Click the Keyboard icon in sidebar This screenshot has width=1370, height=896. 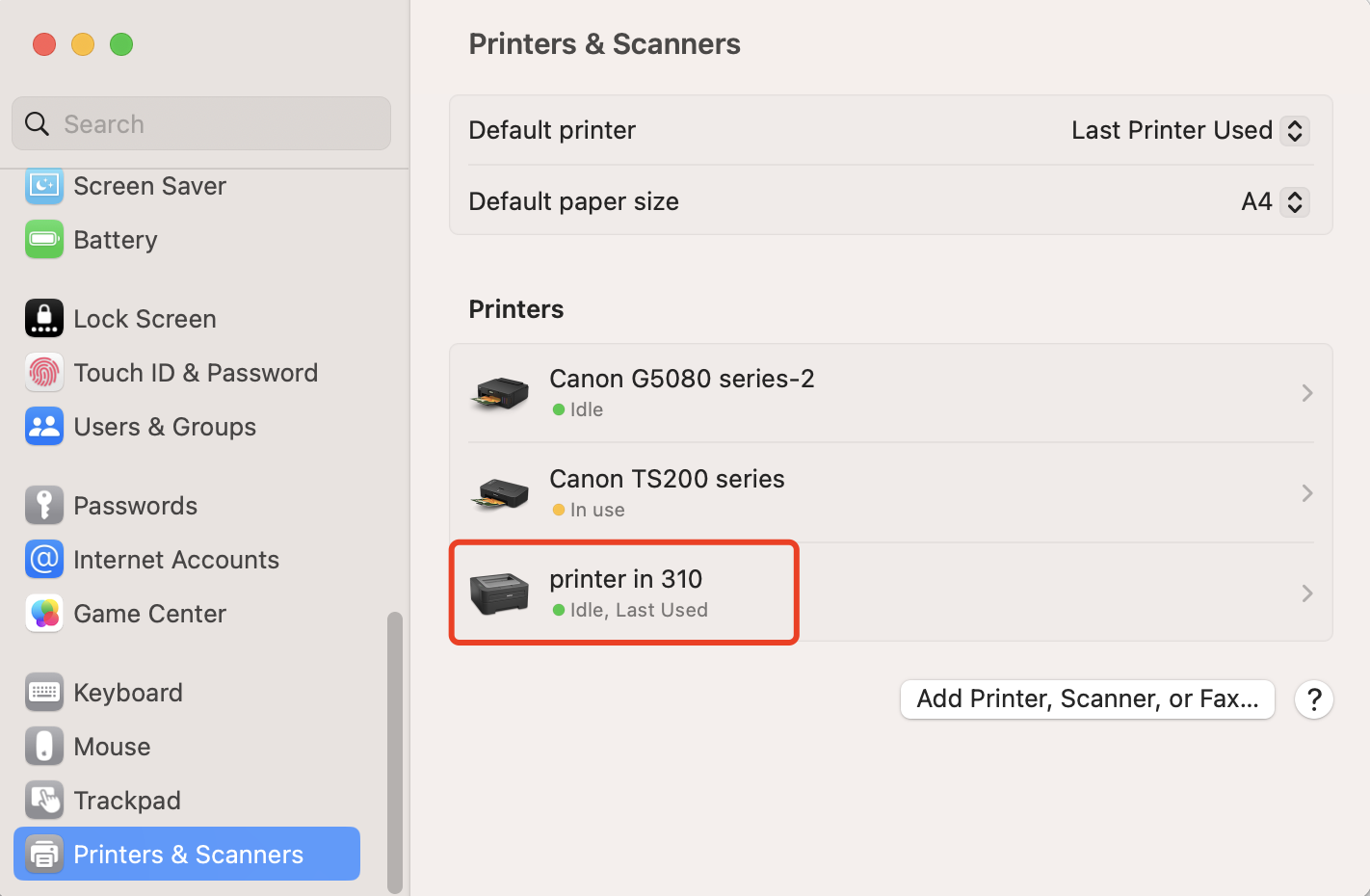(44, 692)
